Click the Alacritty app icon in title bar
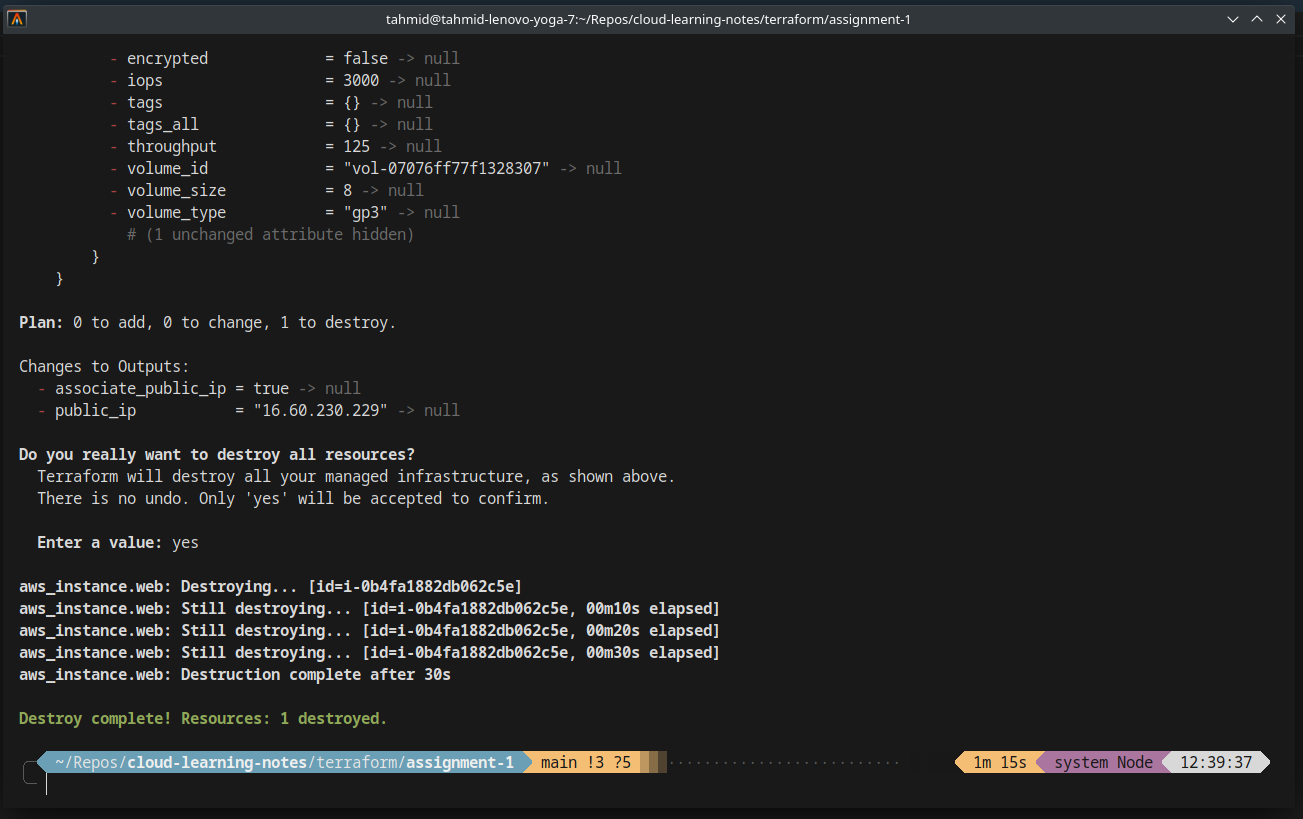Viewport: 1303px width, 819px height. coord(17,19)
